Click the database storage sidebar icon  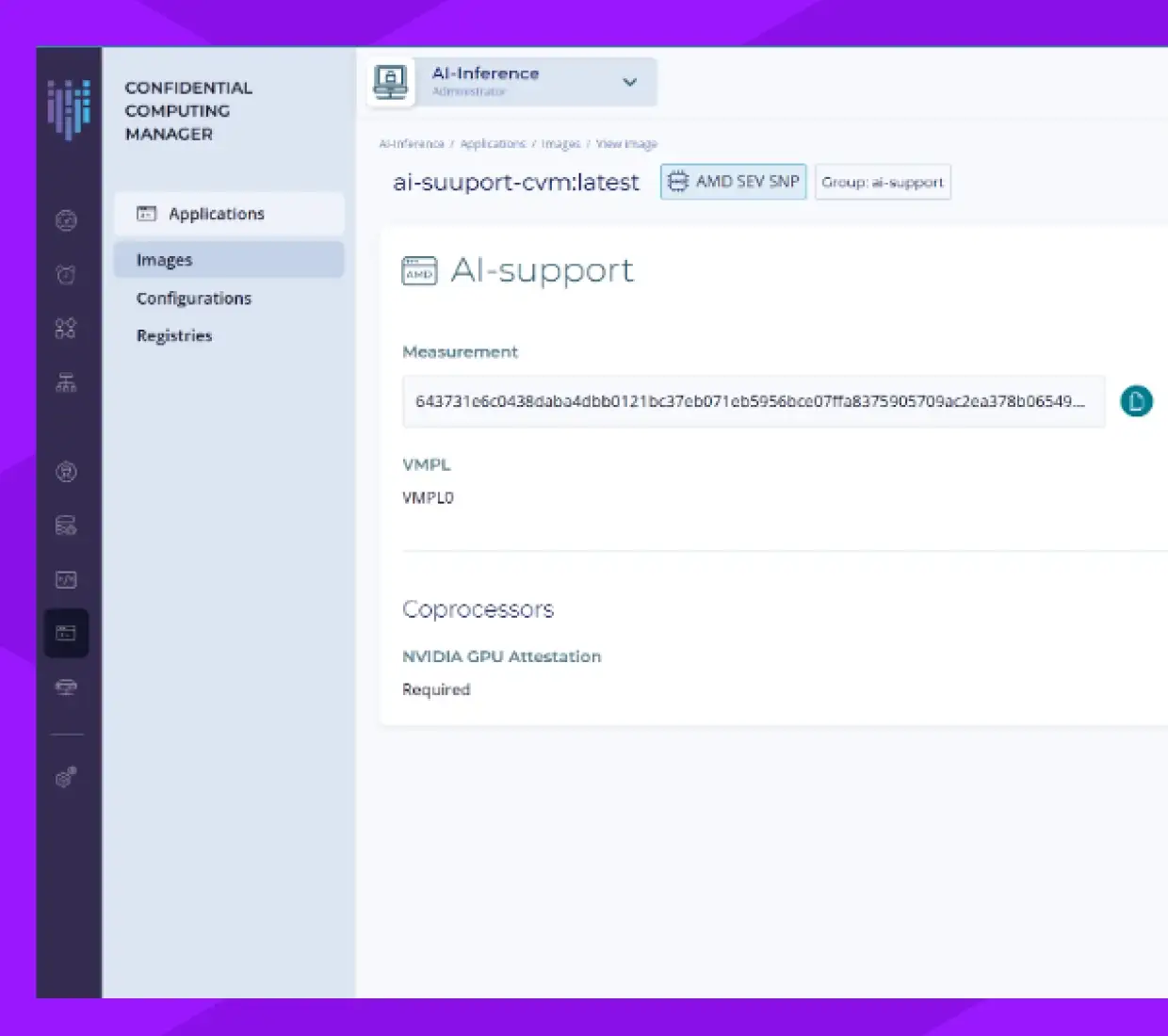point(66,526)
